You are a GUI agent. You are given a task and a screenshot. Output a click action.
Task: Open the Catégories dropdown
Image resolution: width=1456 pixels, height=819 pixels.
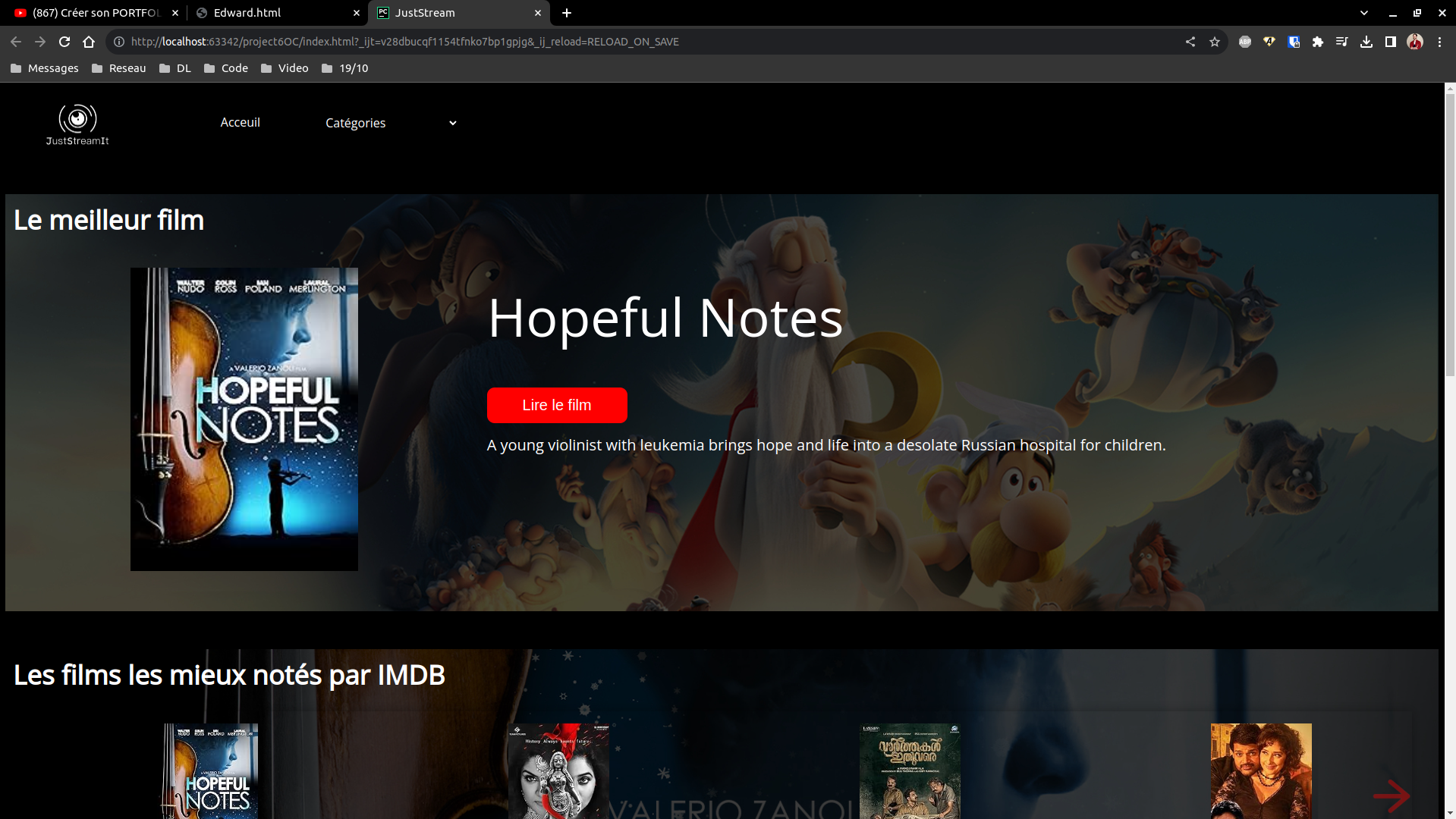tap(390, 122)
